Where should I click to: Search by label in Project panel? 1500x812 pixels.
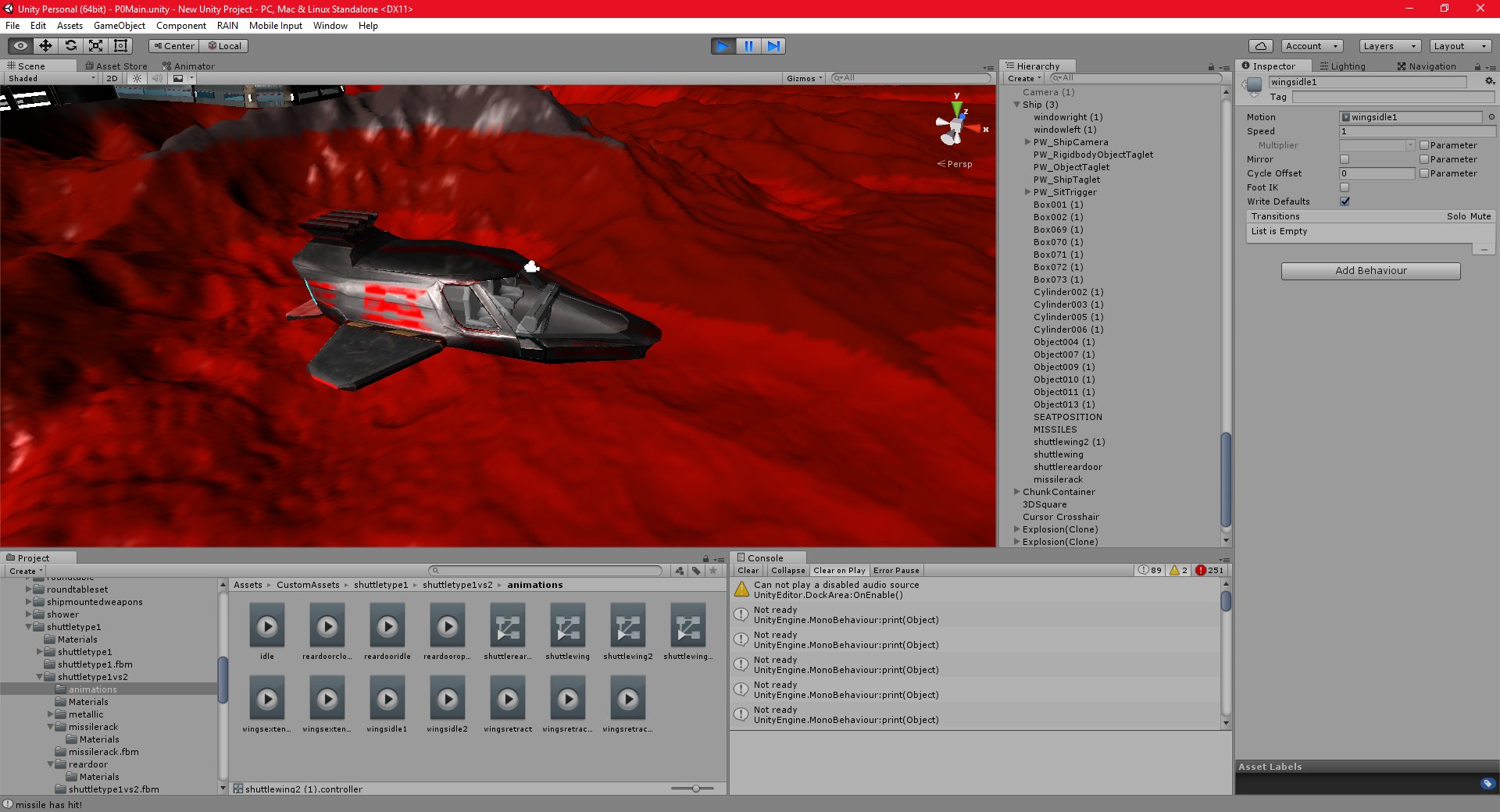click(x=696, y=571)
